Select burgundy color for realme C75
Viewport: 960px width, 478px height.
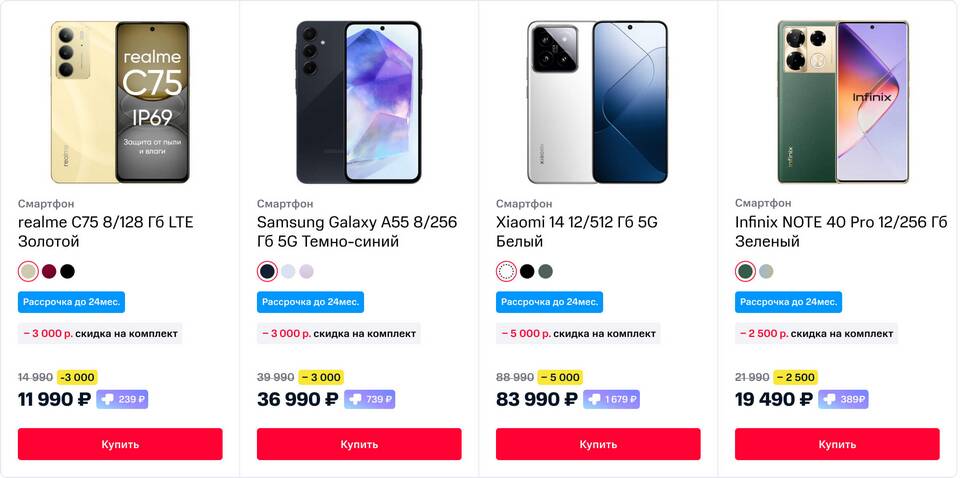49,271
